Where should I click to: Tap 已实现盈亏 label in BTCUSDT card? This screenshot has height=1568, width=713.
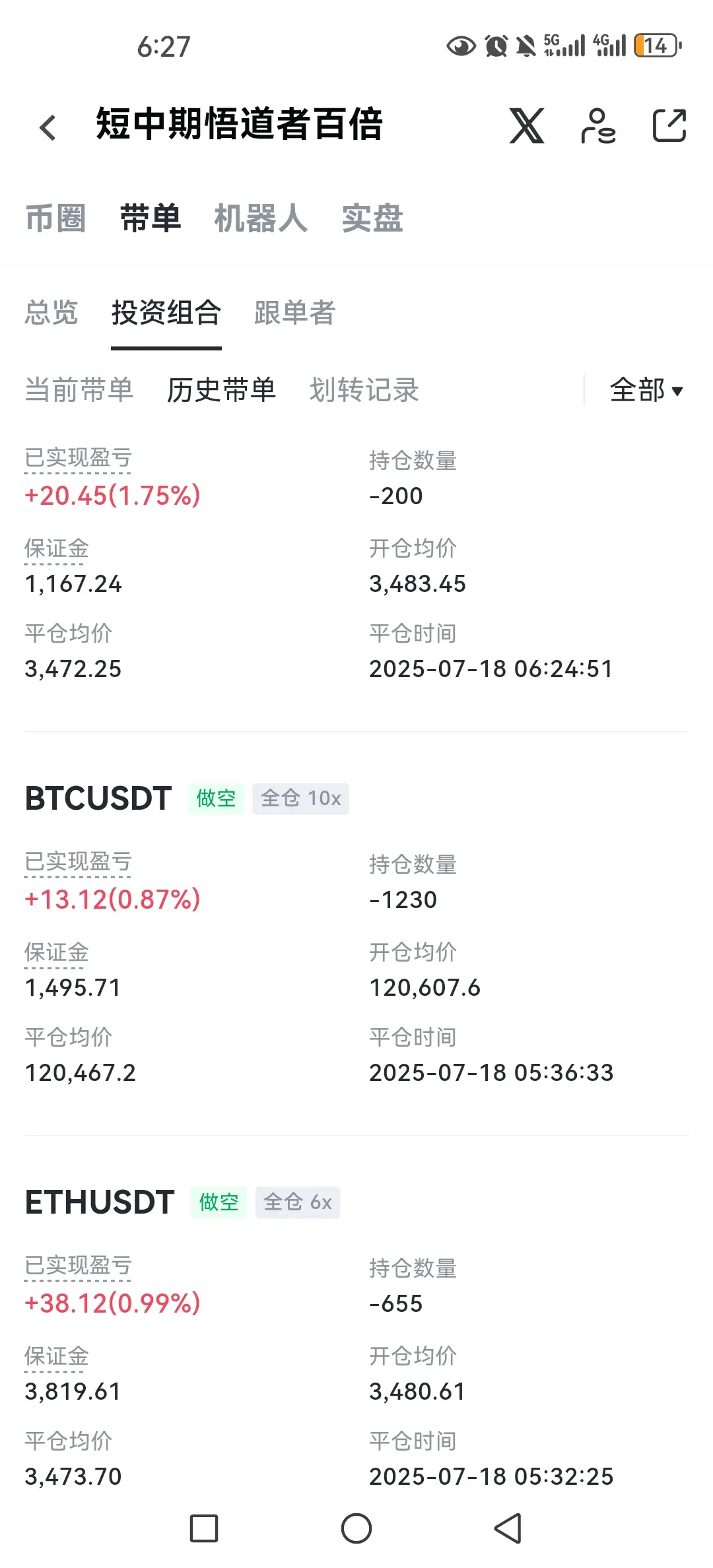(78, 863)
